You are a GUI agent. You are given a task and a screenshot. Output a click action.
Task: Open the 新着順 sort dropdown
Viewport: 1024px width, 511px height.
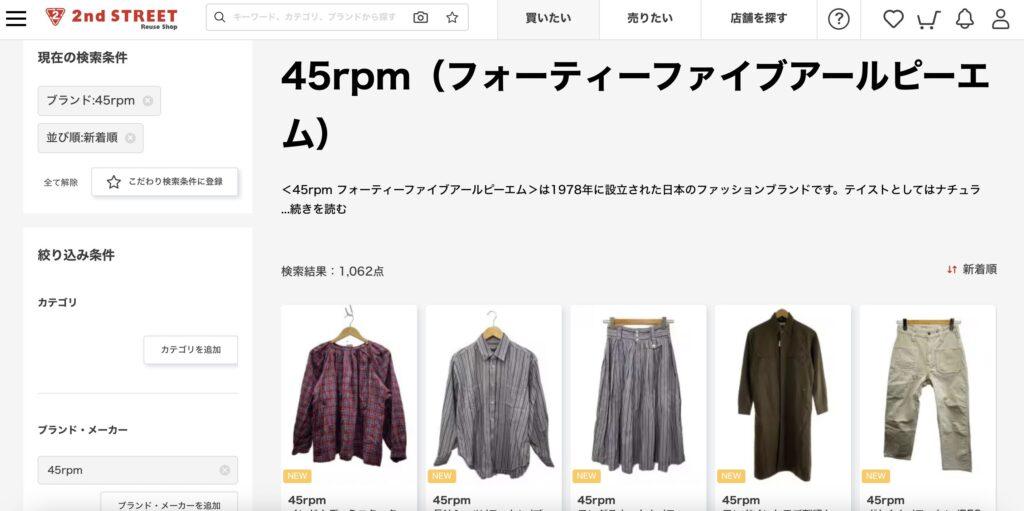972,269
